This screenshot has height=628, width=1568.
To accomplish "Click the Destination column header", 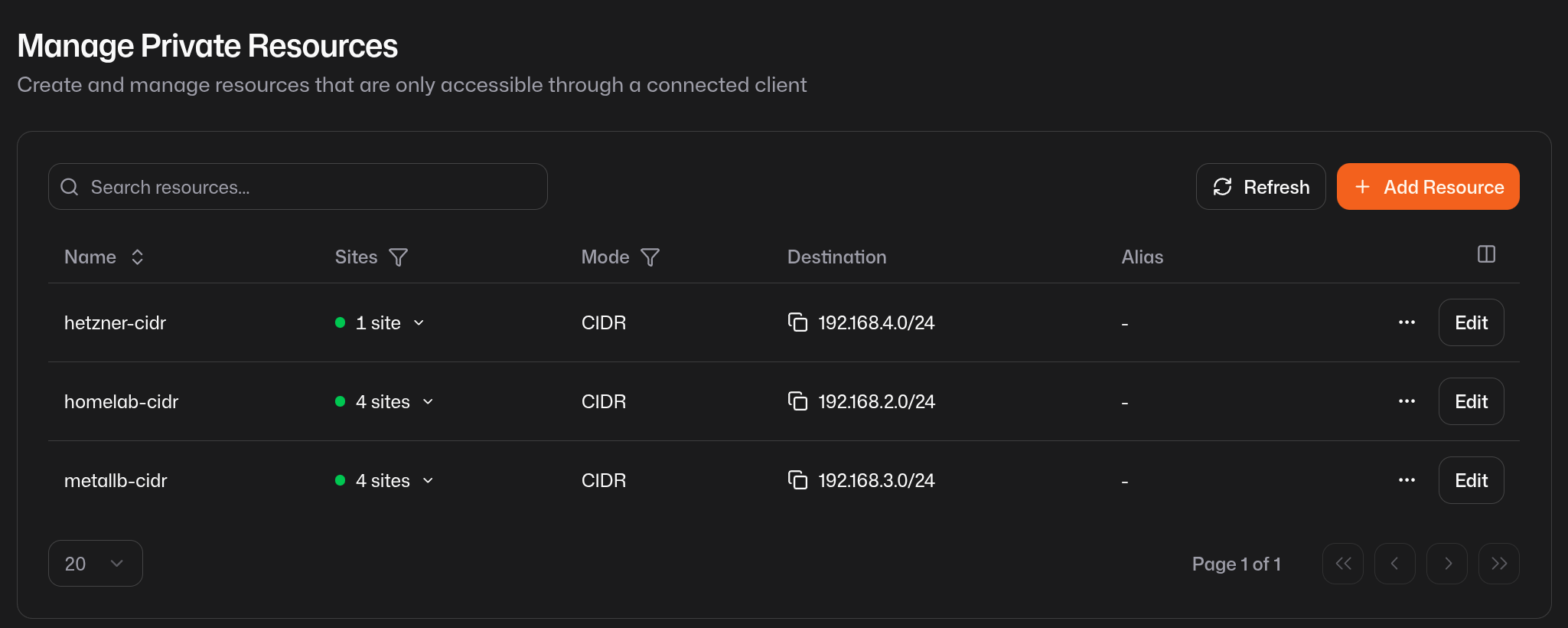I will pyautogui.click(x=836, y=257).
